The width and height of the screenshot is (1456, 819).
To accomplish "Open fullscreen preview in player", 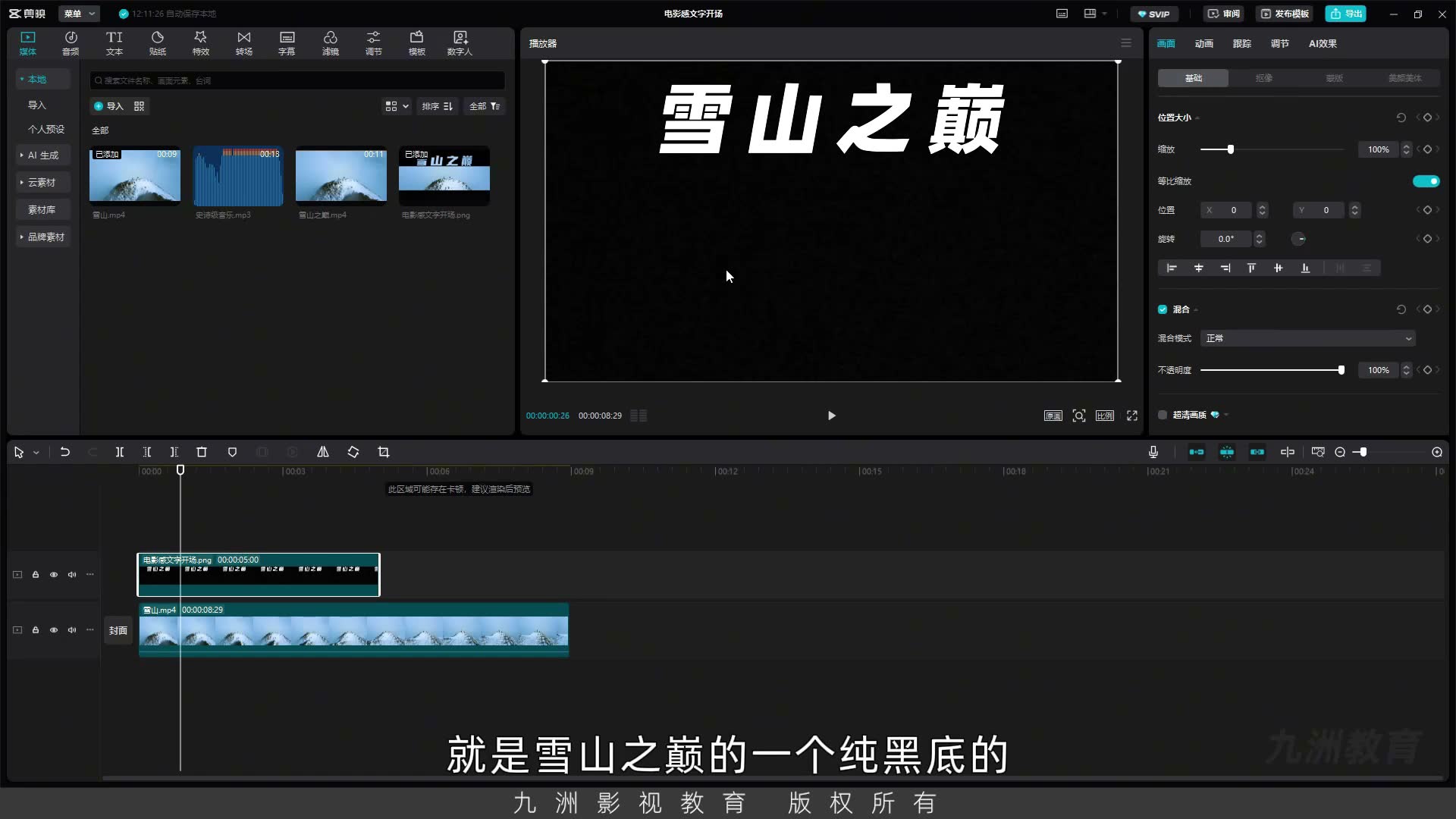I will (1132, 416).
